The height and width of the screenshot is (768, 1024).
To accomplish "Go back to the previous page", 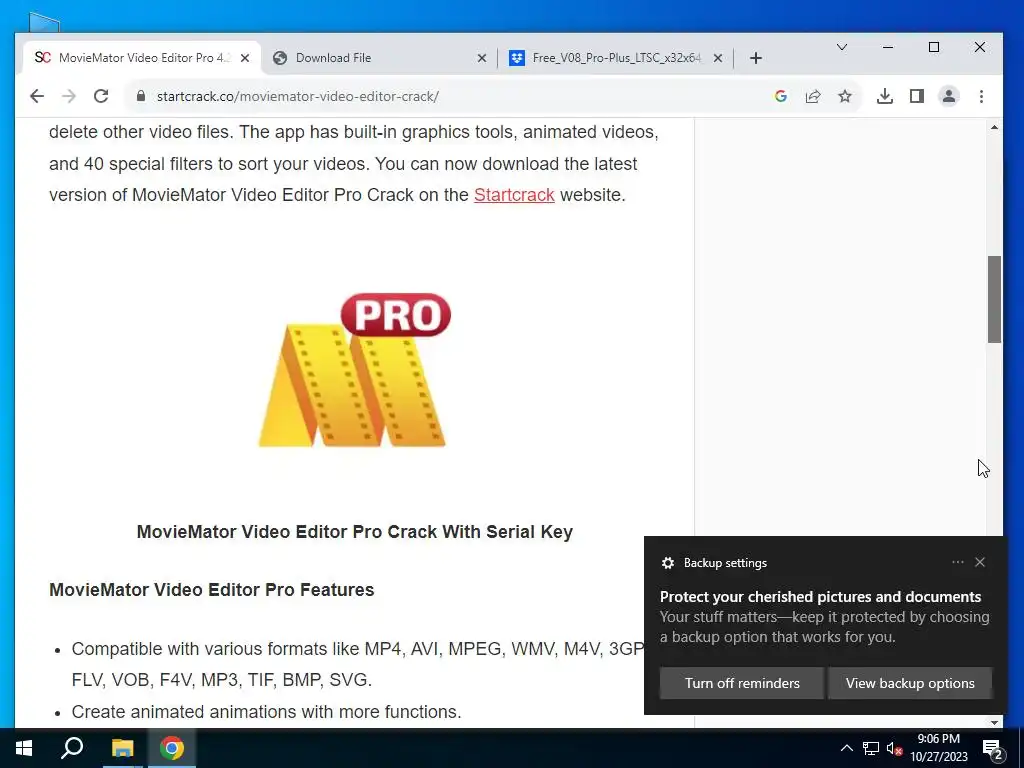I will (37, 97).
